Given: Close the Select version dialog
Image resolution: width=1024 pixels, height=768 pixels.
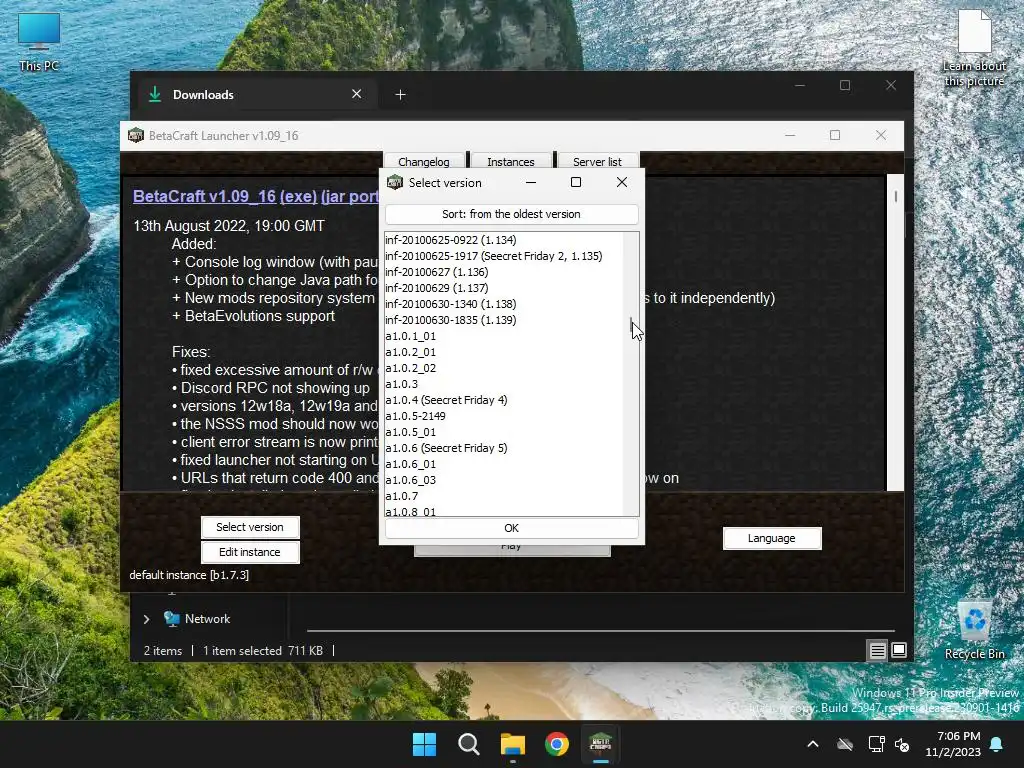Looking at the screenshot, I should (622, 182).
